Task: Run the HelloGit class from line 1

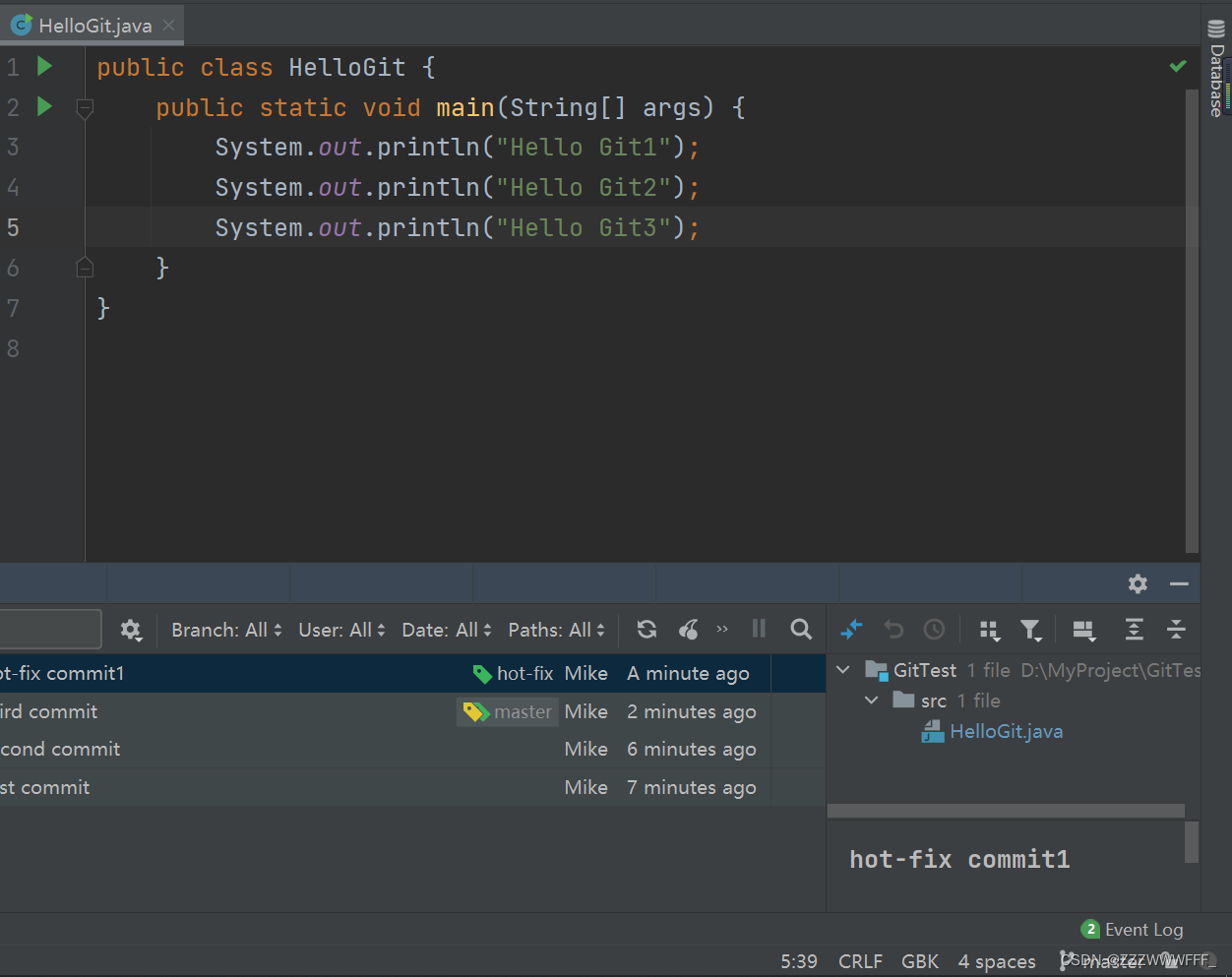Action: [44, 66]
